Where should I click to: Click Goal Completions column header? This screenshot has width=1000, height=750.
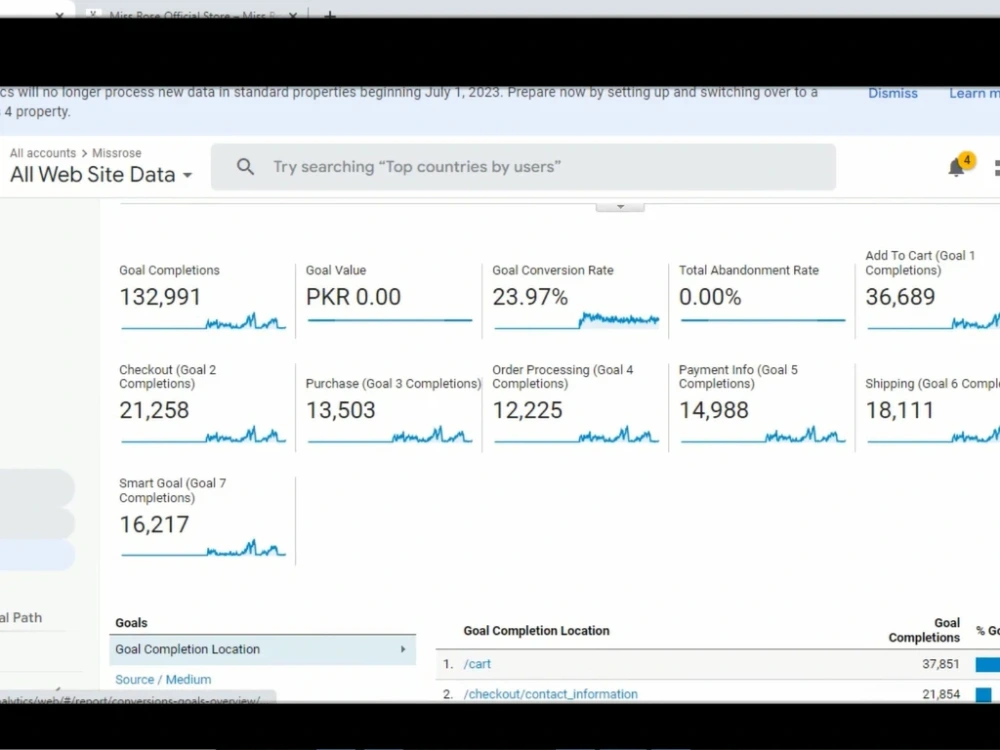point(924,630)
